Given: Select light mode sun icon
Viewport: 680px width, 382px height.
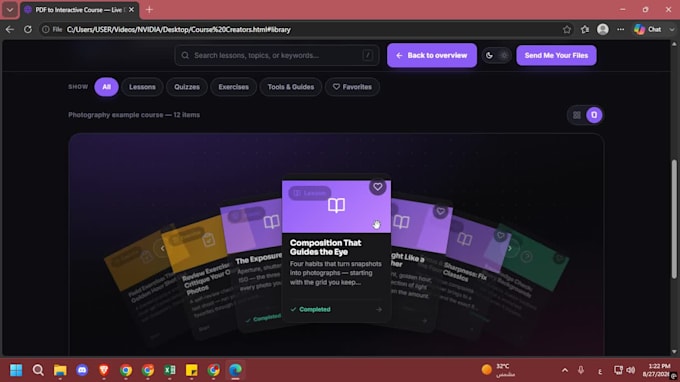Looking at the screenshot, I should click(x=503, y=56).
